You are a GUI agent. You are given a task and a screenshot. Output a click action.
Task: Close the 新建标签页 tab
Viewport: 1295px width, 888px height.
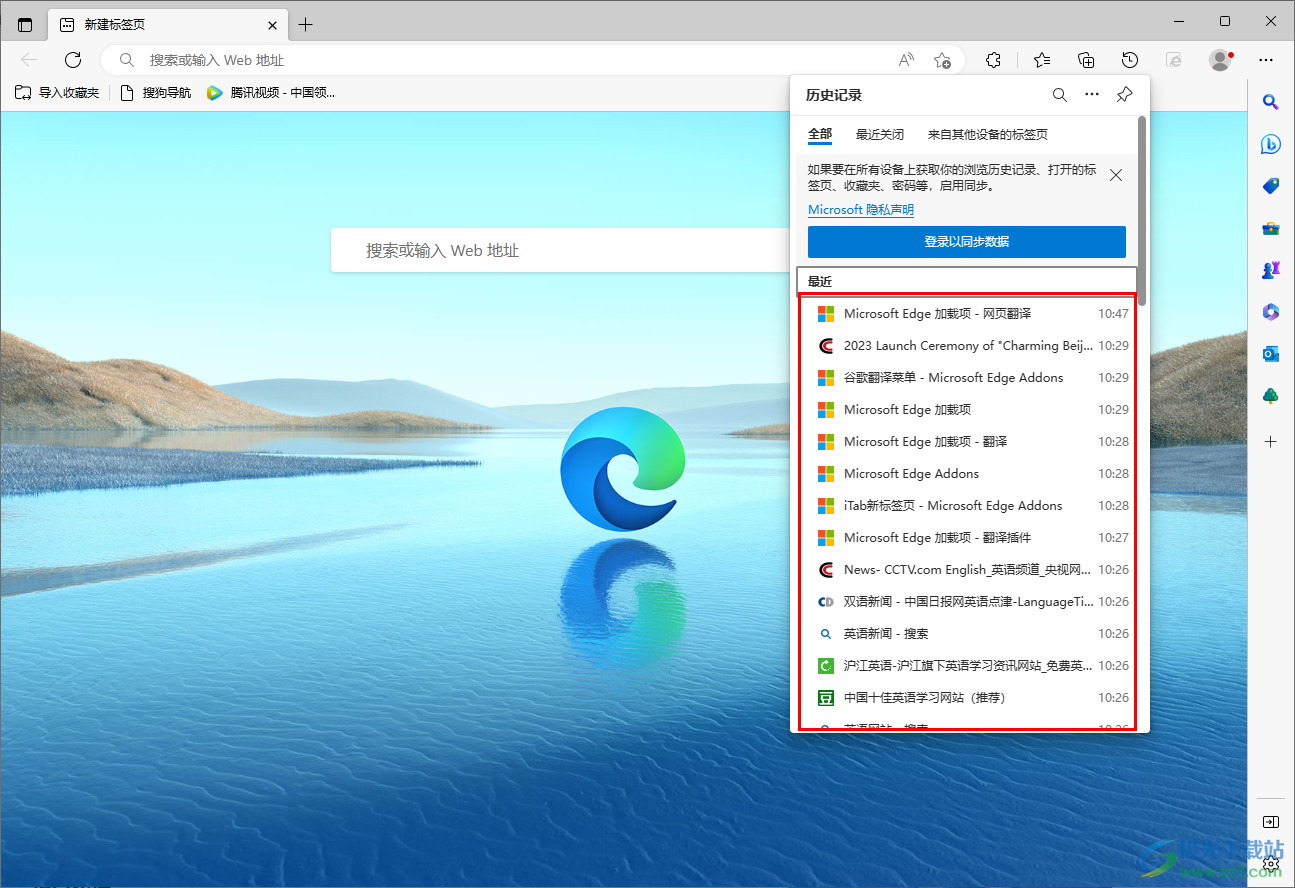[x=272, y=25]
